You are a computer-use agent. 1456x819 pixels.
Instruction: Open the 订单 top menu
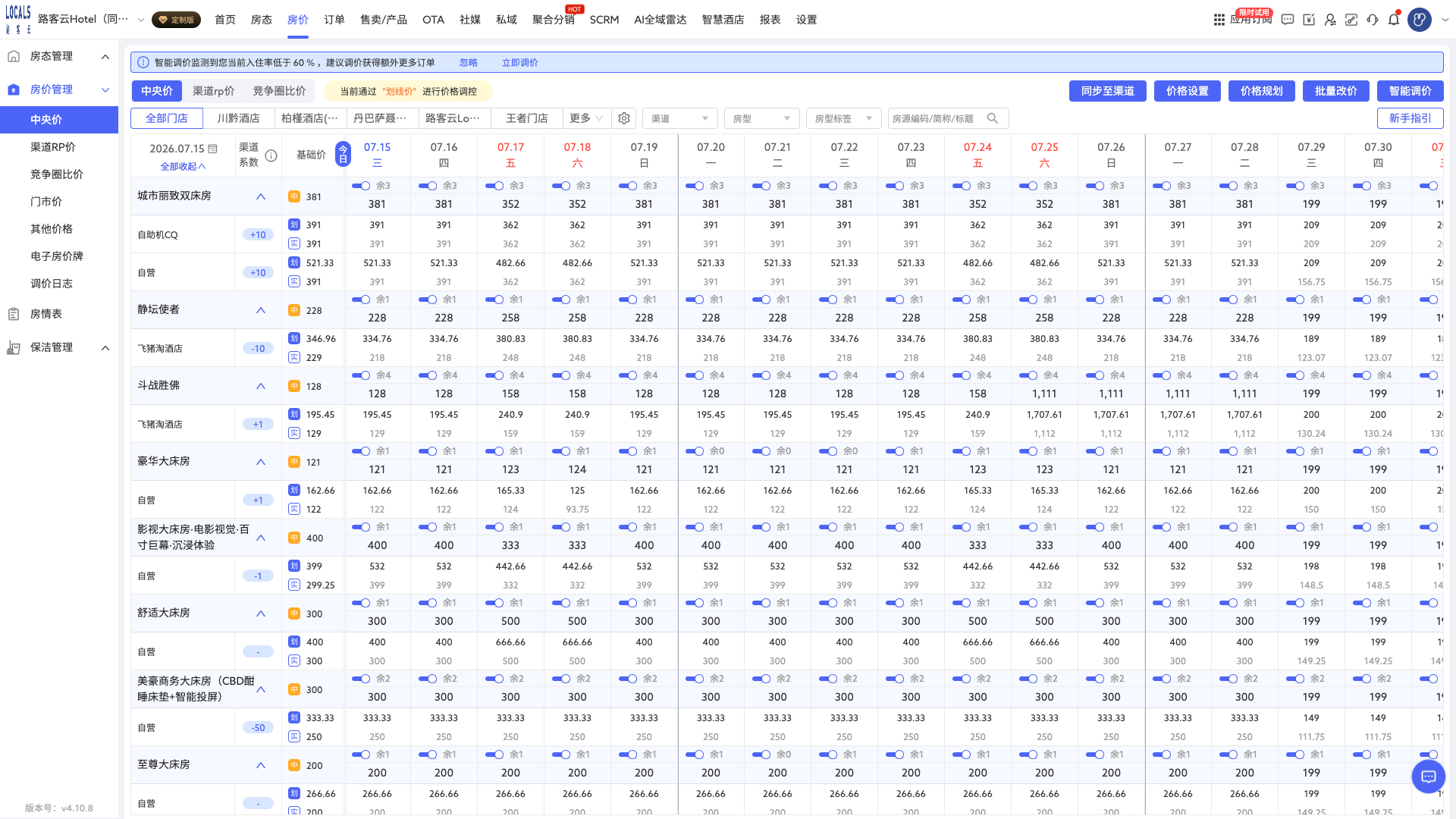(x=334, y=20)
